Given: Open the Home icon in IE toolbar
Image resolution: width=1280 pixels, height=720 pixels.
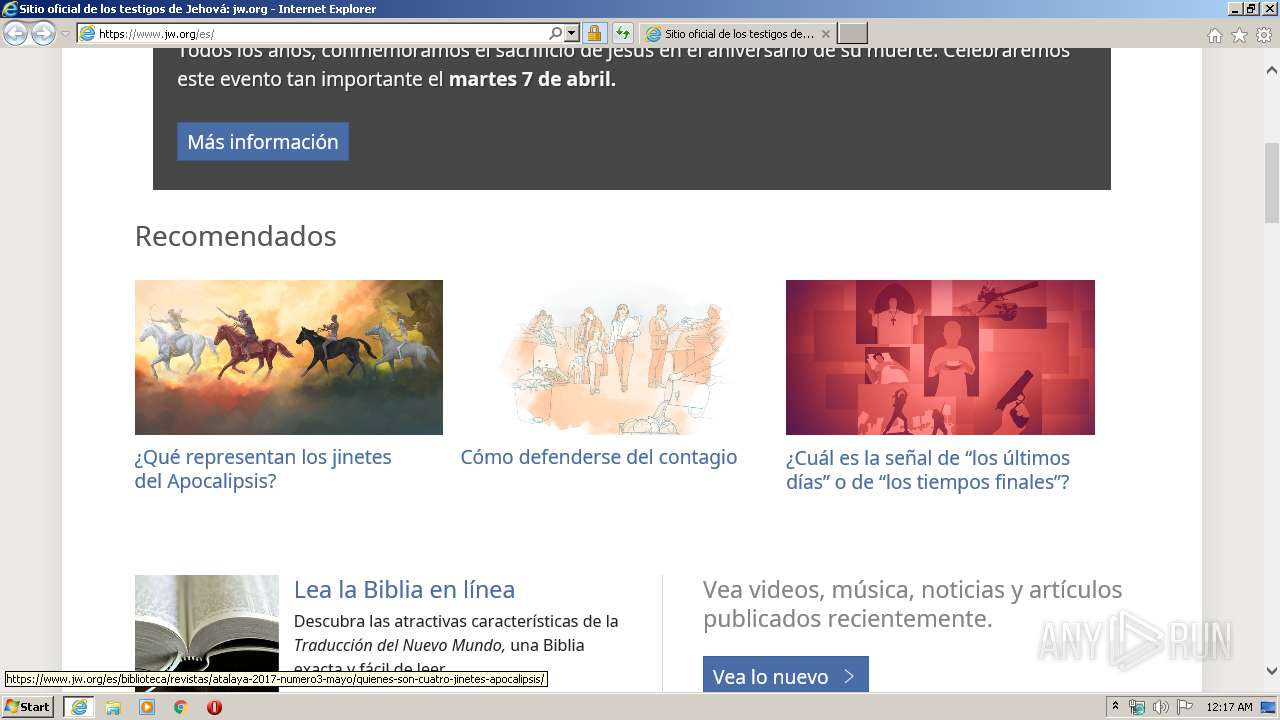Looking at the screenshot, I should point(1214,35).
